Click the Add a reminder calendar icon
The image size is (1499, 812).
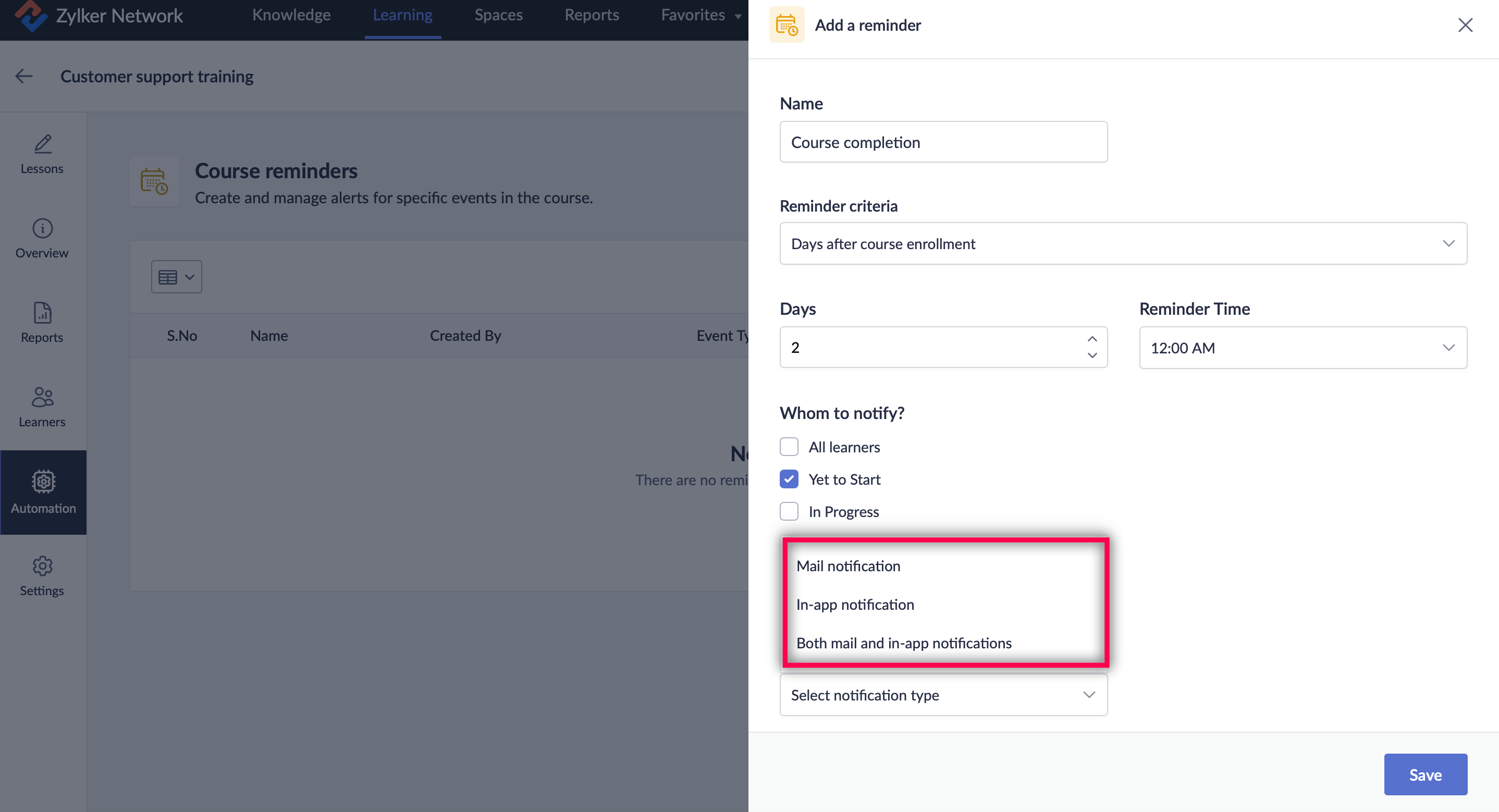787,25
